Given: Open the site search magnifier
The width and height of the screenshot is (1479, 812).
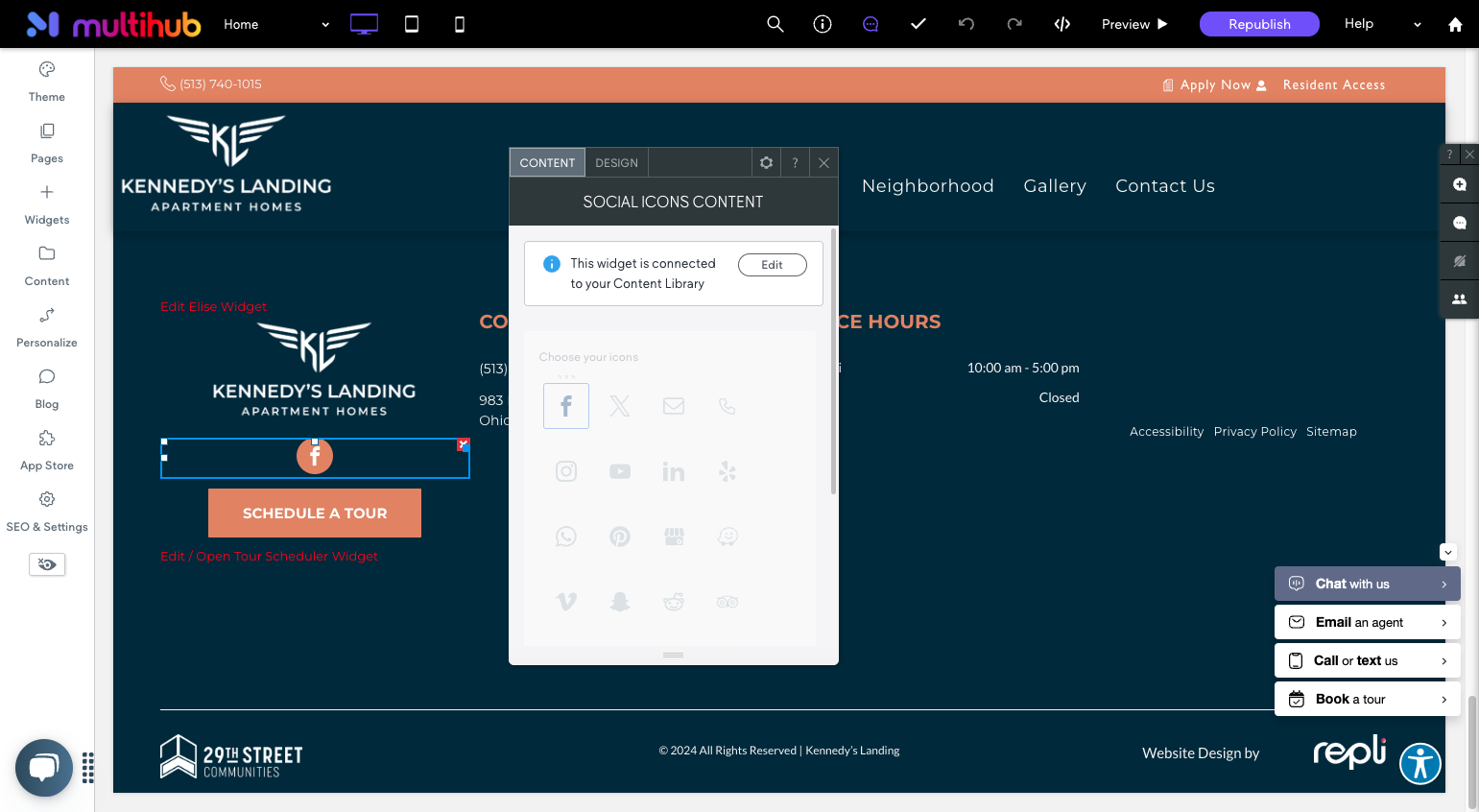Looking at the screenshot, I should click(775, 24).
